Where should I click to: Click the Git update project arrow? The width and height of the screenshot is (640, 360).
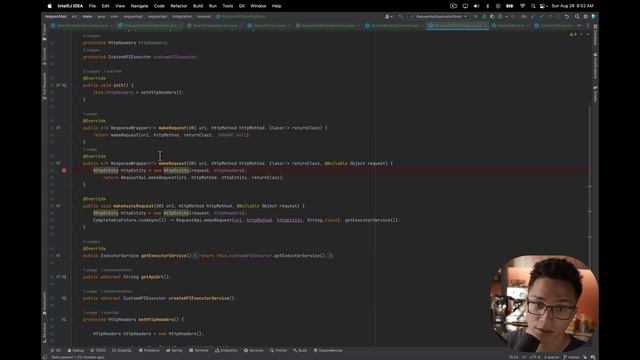click(533, 17)
